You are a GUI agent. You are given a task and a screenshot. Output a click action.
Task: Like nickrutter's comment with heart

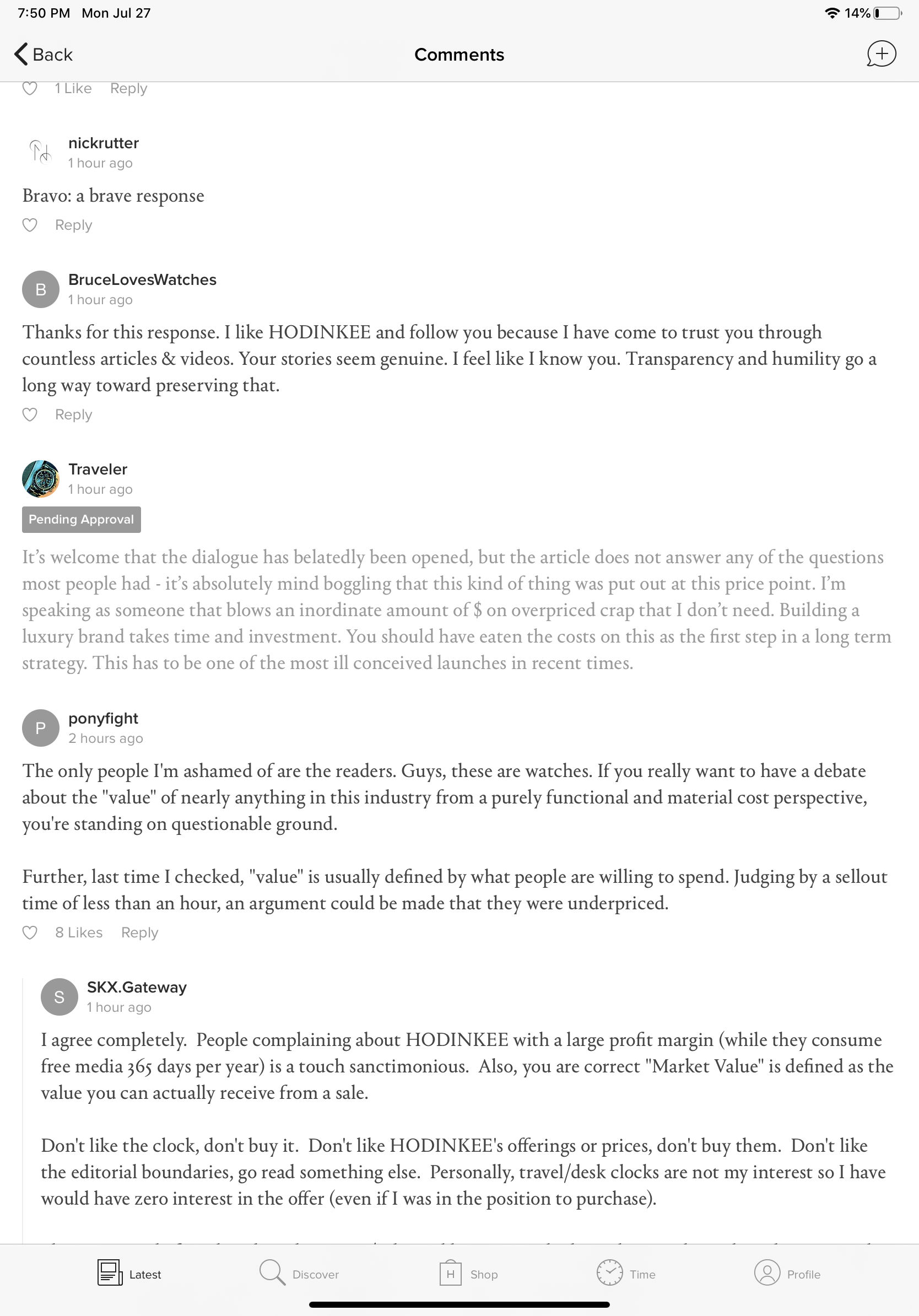[x=30, y=225]
